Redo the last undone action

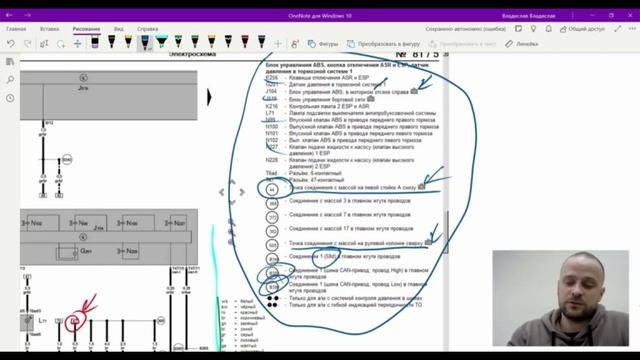tap(28, 44)
